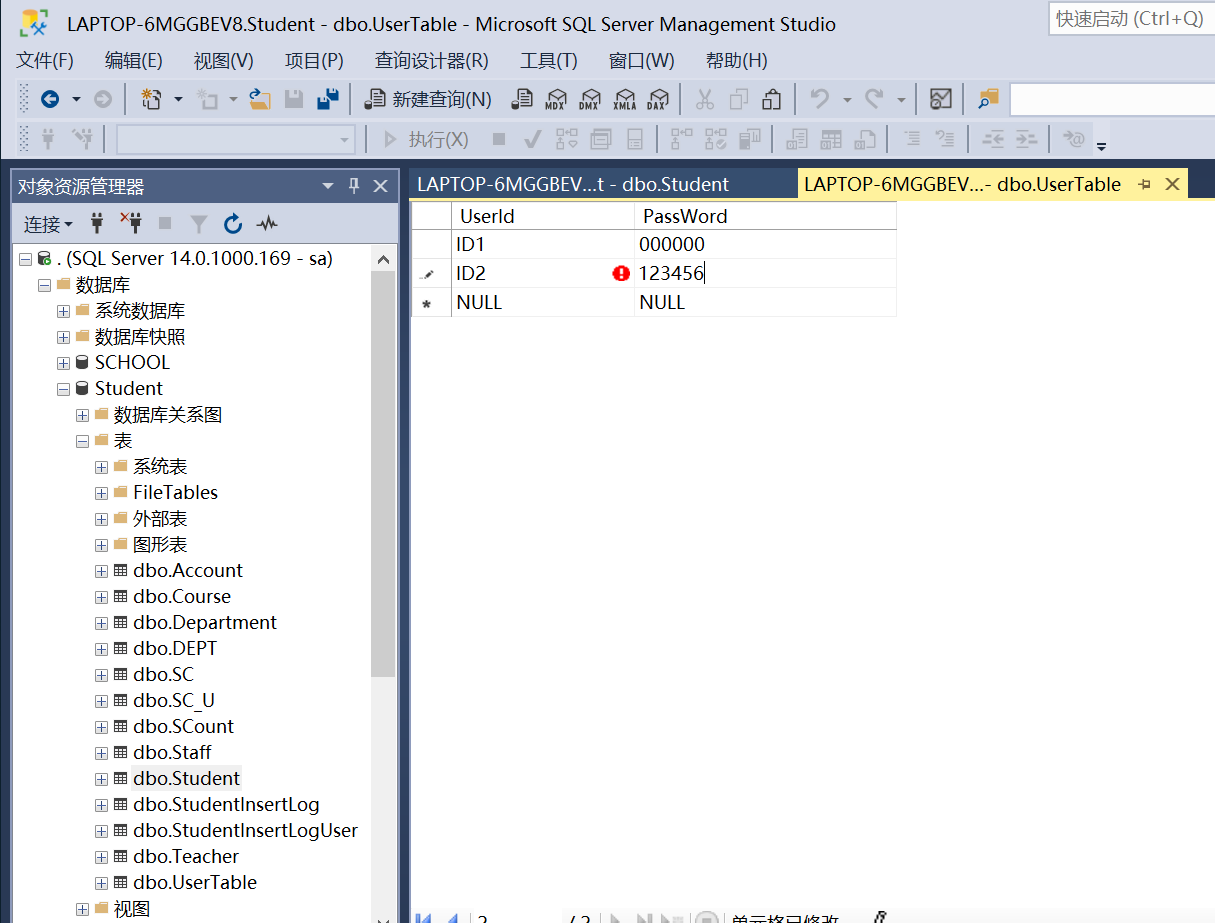Viewport: 1215px width, 923px height.
Task: Click the UserId column header
Action: tap(543, 216)
